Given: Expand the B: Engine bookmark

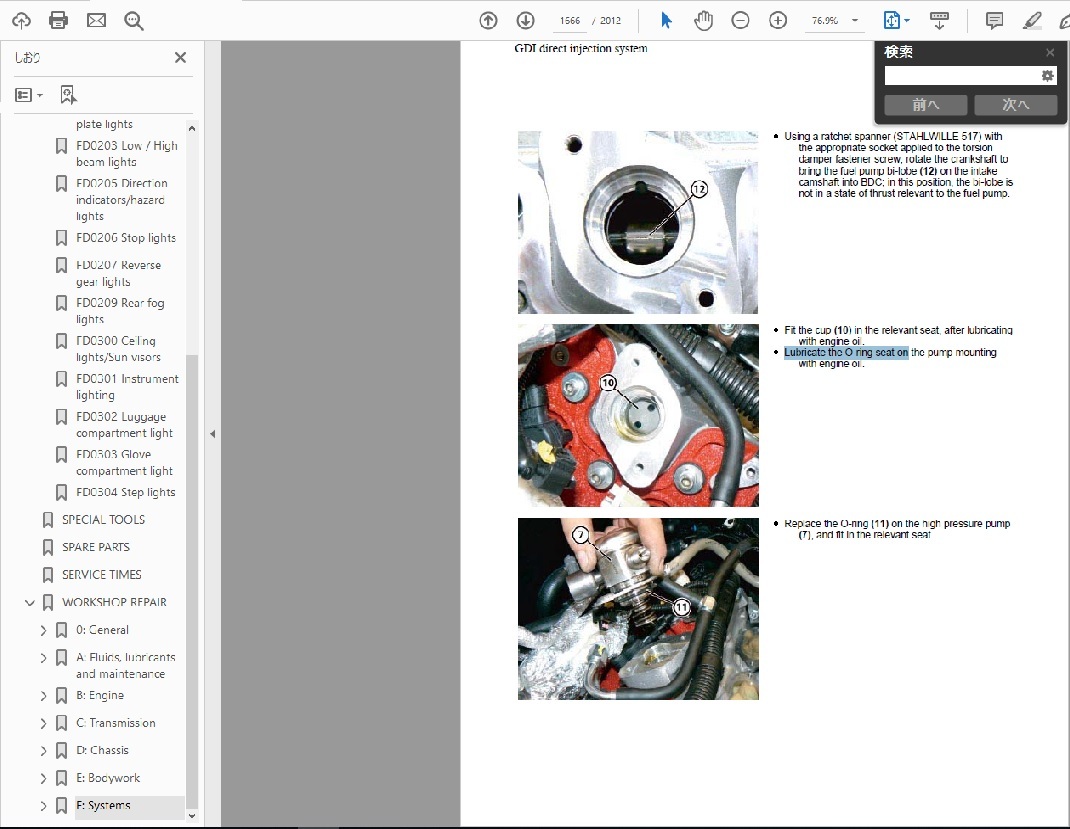Looking at the screenshot, I should pos(43,696).
